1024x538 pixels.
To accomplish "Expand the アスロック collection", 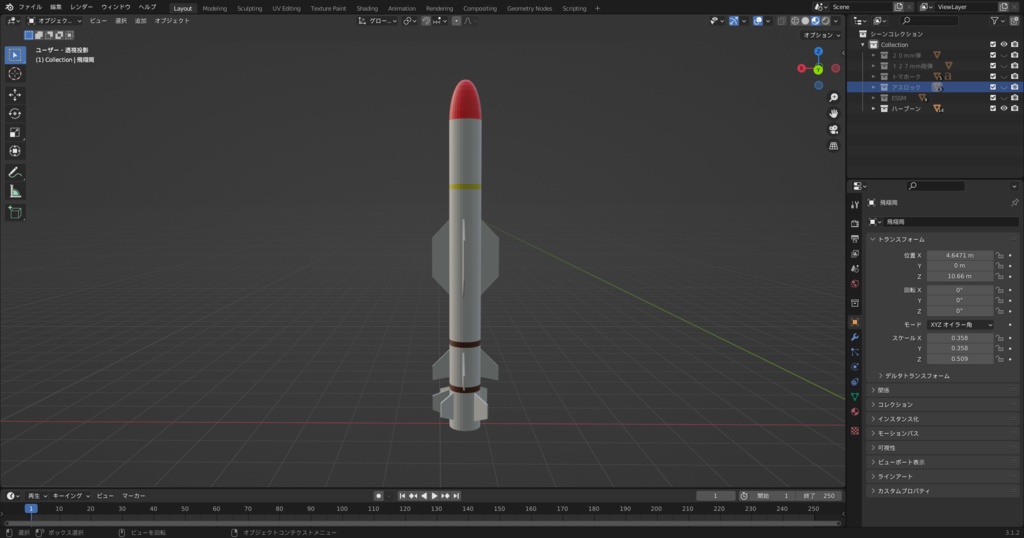I will 873,87.
